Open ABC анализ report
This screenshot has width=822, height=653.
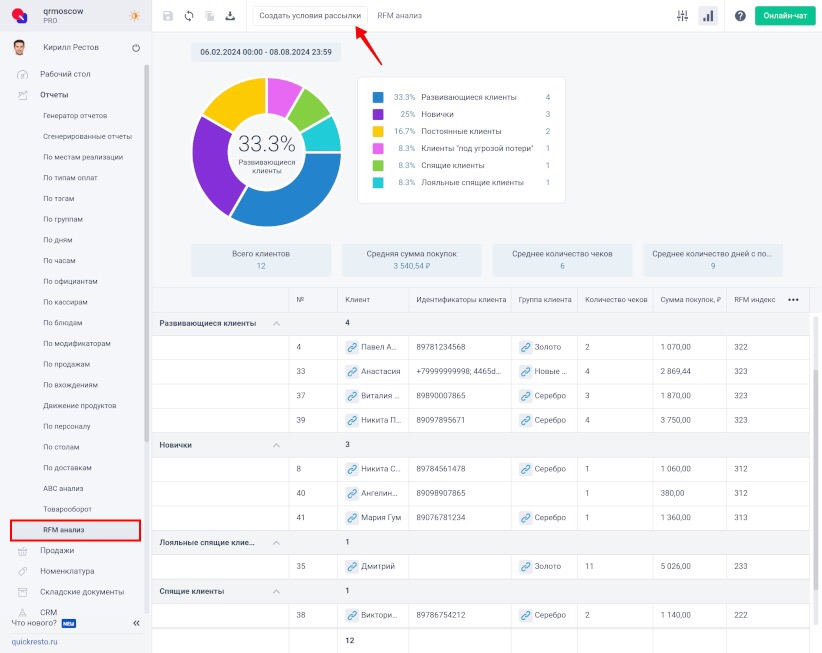pyautogui.click(x=63, y=488)
